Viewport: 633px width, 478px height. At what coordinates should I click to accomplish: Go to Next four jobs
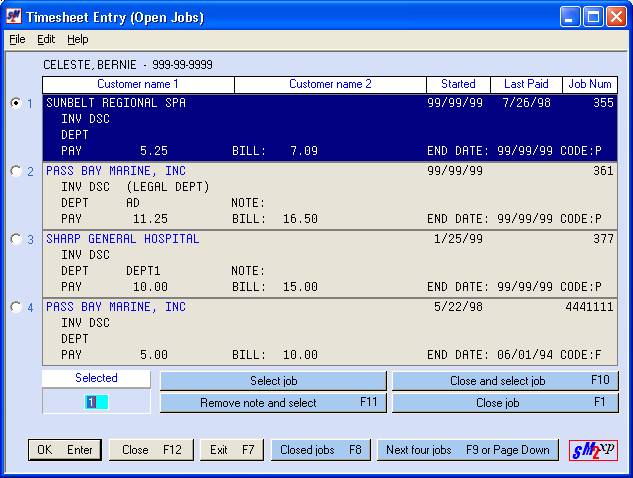click(468, 450)
